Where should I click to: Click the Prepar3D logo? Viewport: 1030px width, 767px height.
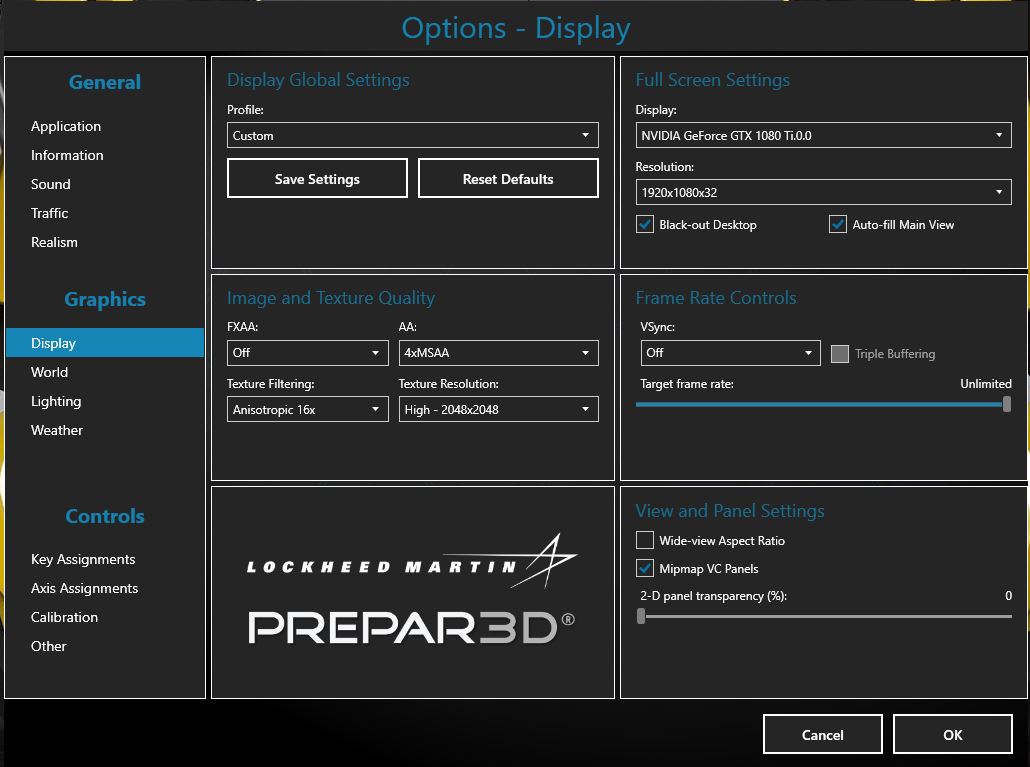click(x=411, y=628)
